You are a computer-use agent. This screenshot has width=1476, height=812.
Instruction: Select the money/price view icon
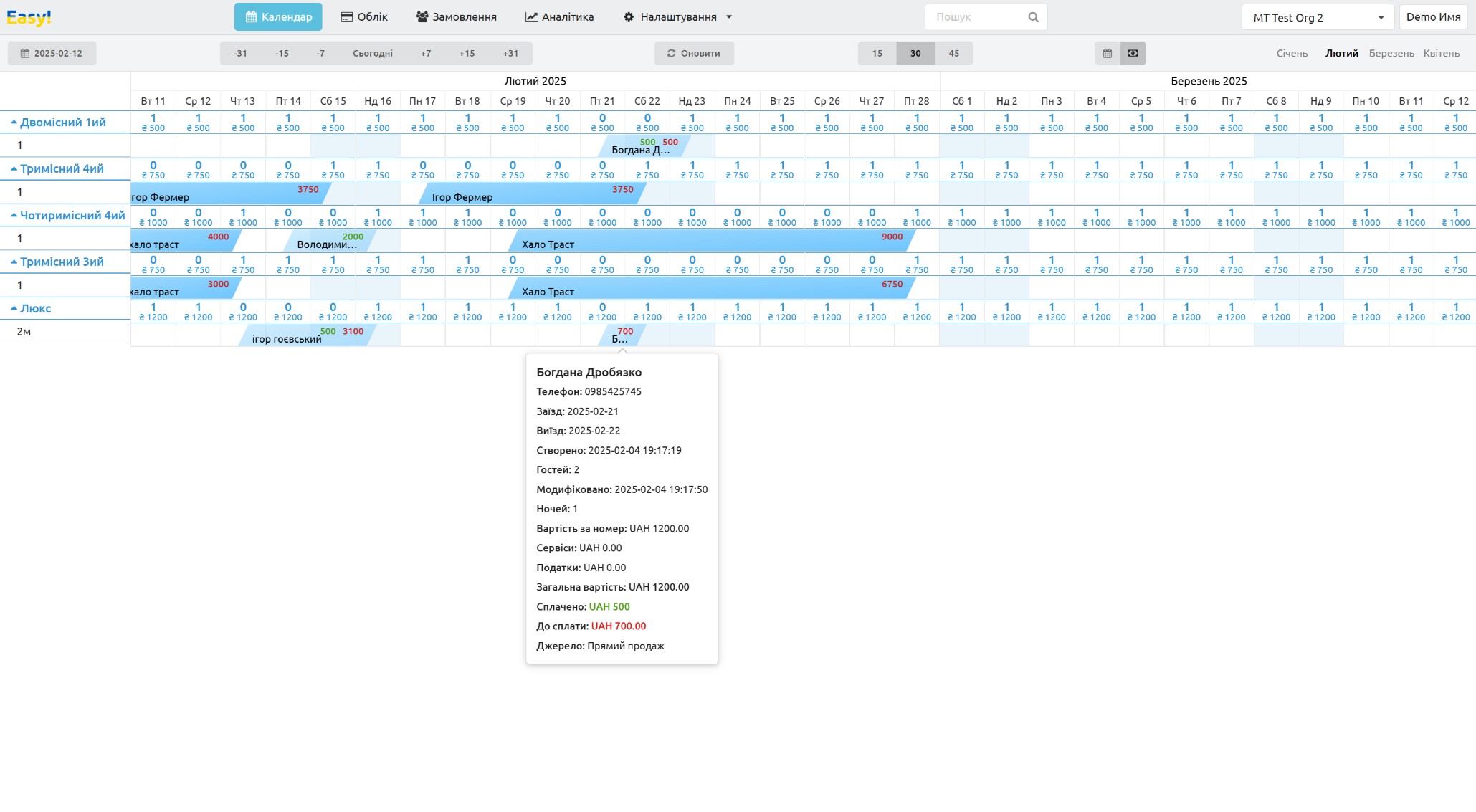tap(1133, 53)
